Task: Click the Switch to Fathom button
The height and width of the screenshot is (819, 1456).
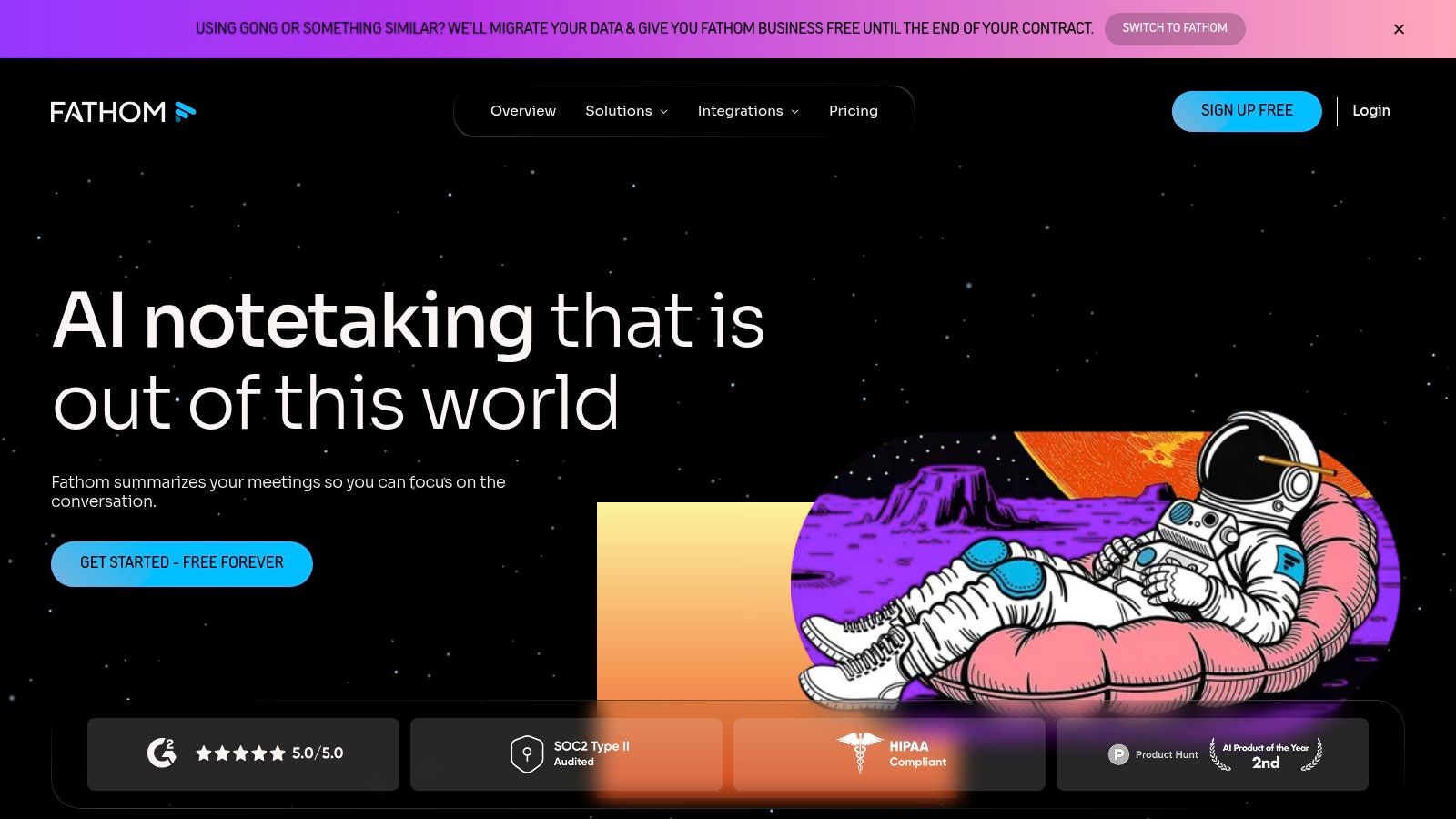Action: 1175,28
